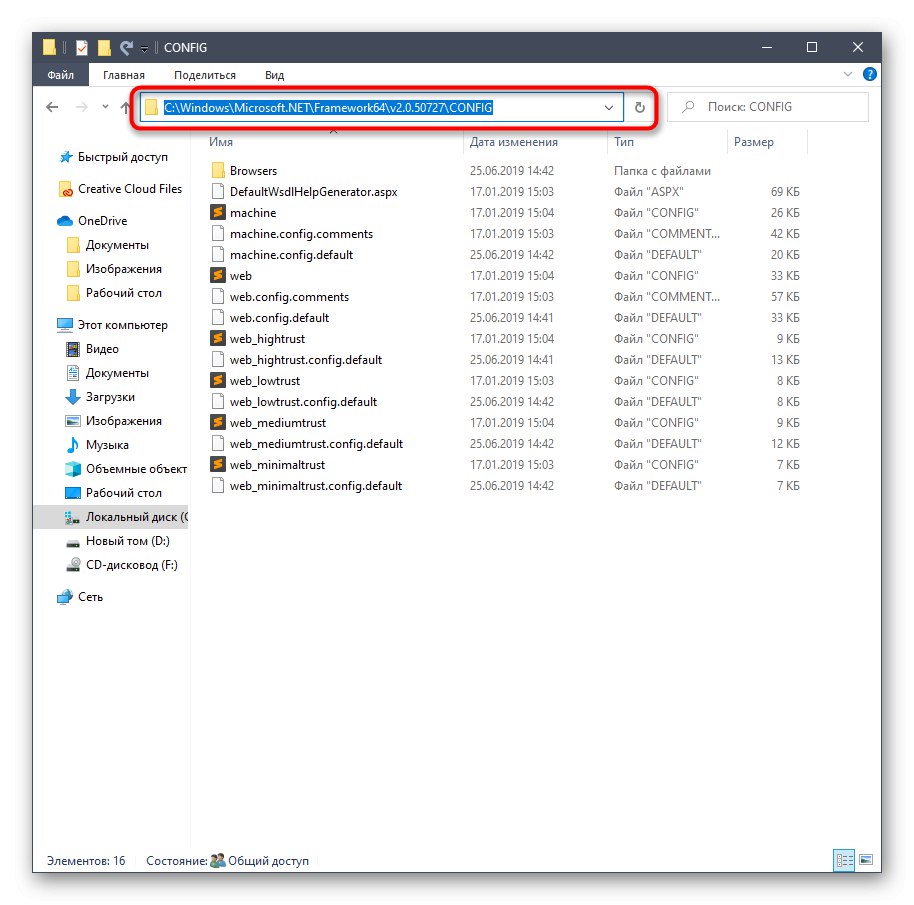This screenshot has width=914, height=905.
Task: Select Новый том (D:) drive
Action: (117, 541)
